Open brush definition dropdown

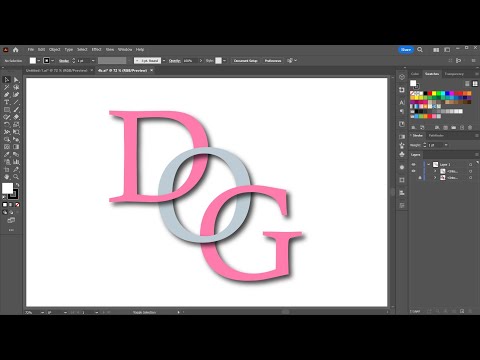pos(164,61)
